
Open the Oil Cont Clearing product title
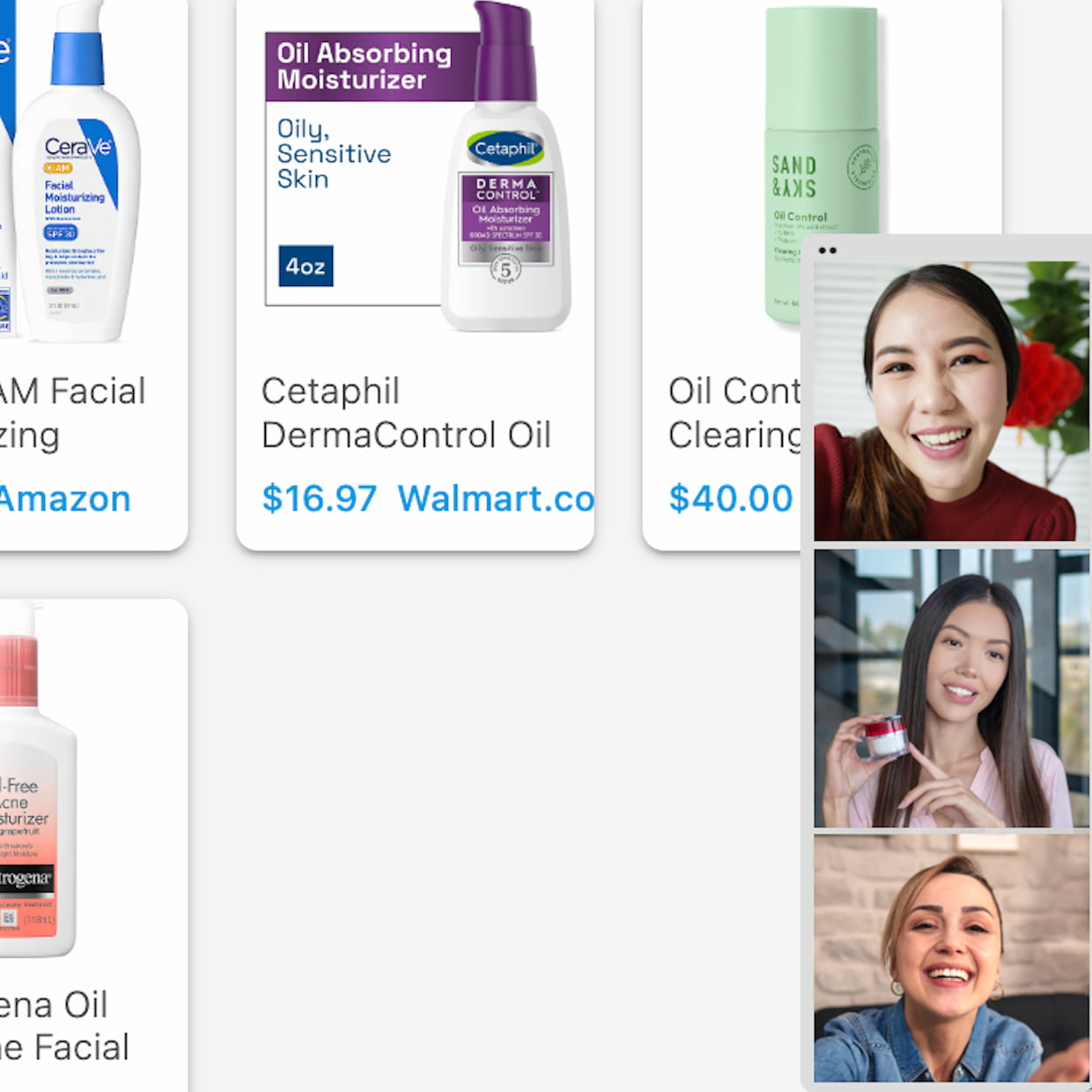734,413
